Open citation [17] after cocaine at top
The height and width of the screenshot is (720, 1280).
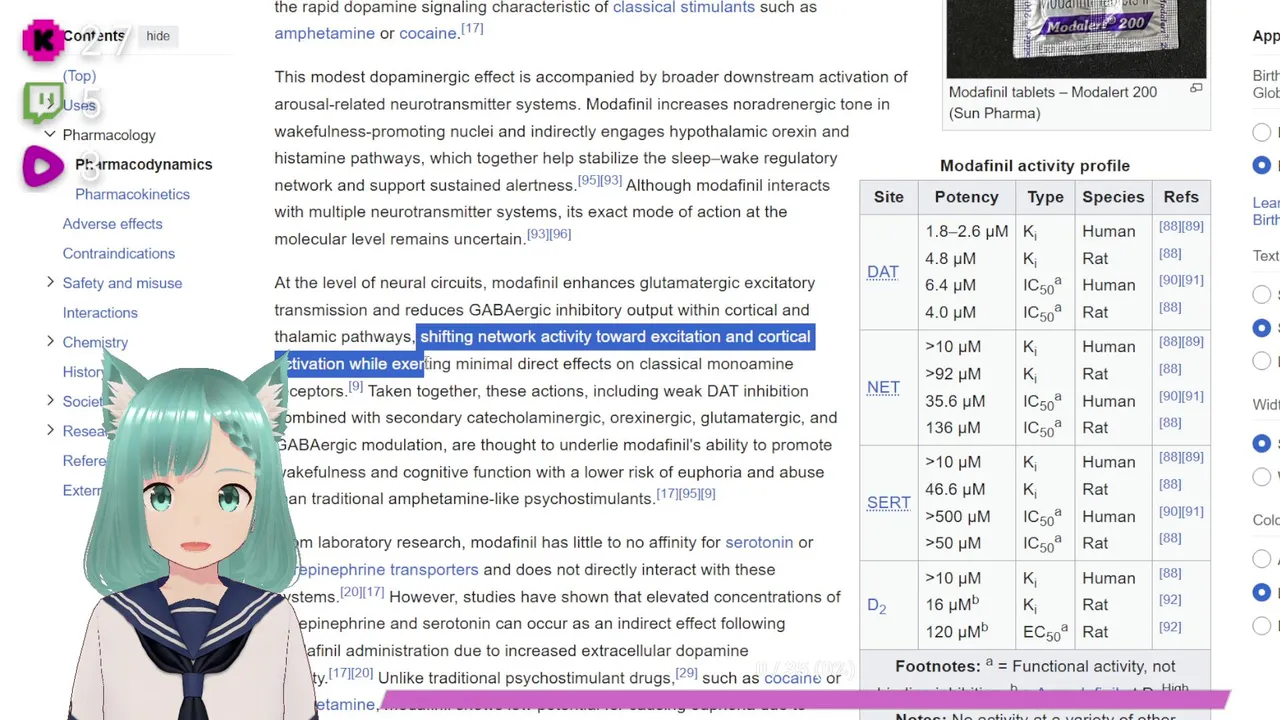click(x=472, y=28)
